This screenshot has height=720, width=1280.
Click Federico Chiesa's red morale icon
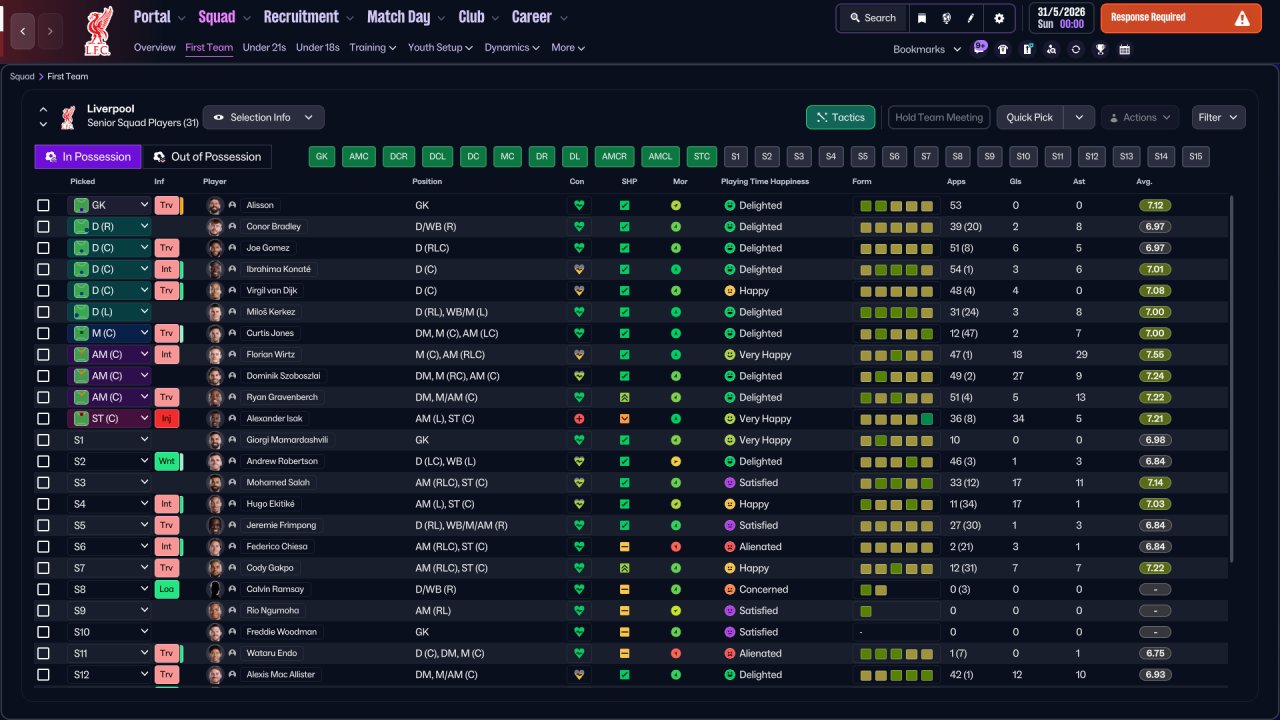676,546
